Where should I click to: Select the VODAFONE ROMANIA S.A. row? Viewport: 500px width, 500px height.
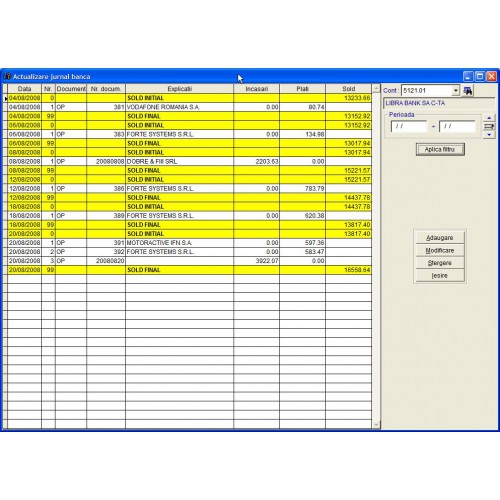189,107
